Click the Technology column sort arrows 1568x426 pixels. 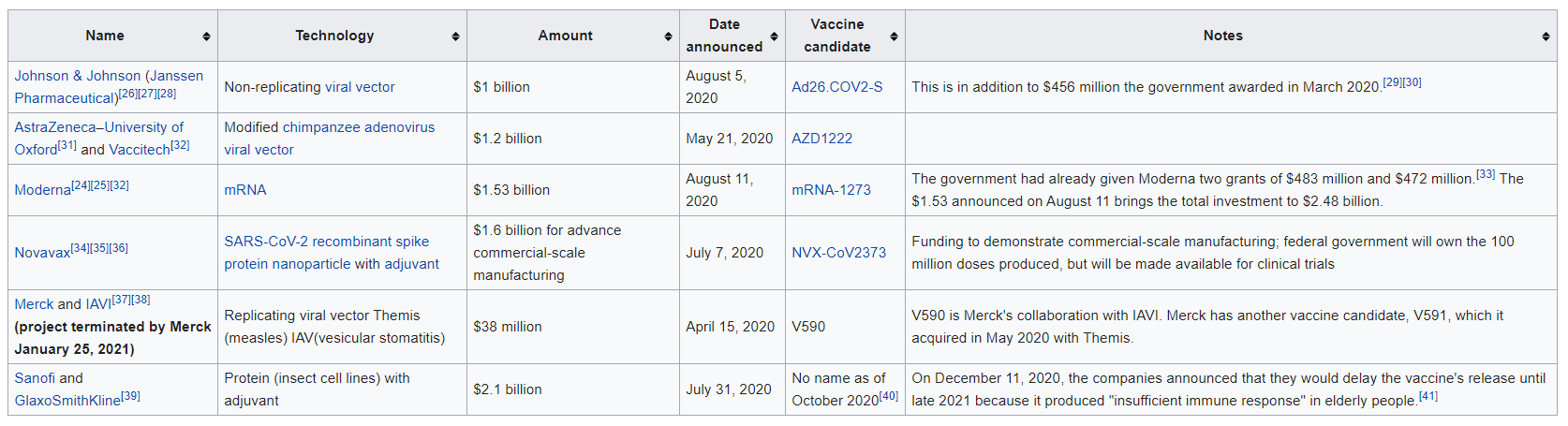(x=455, y=37)
